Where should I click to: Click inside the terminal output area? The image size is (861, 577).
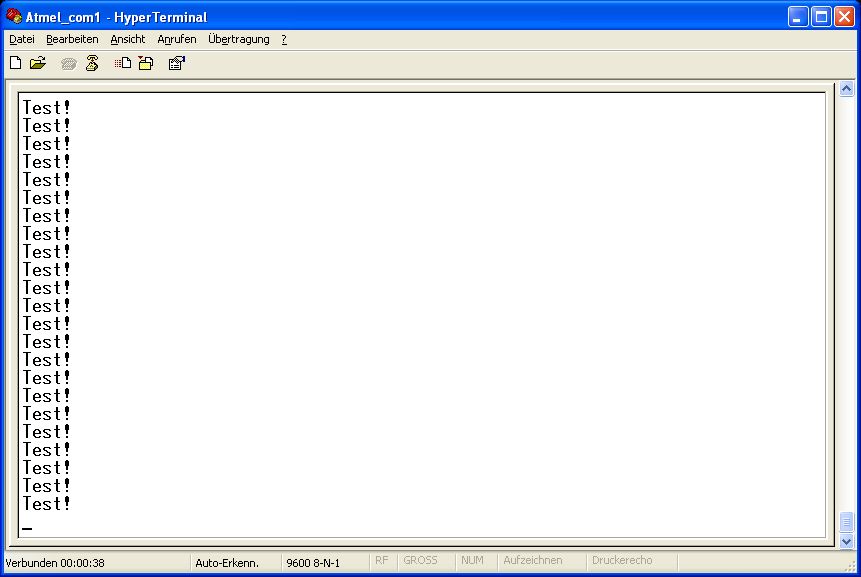[x=422, y=315]
